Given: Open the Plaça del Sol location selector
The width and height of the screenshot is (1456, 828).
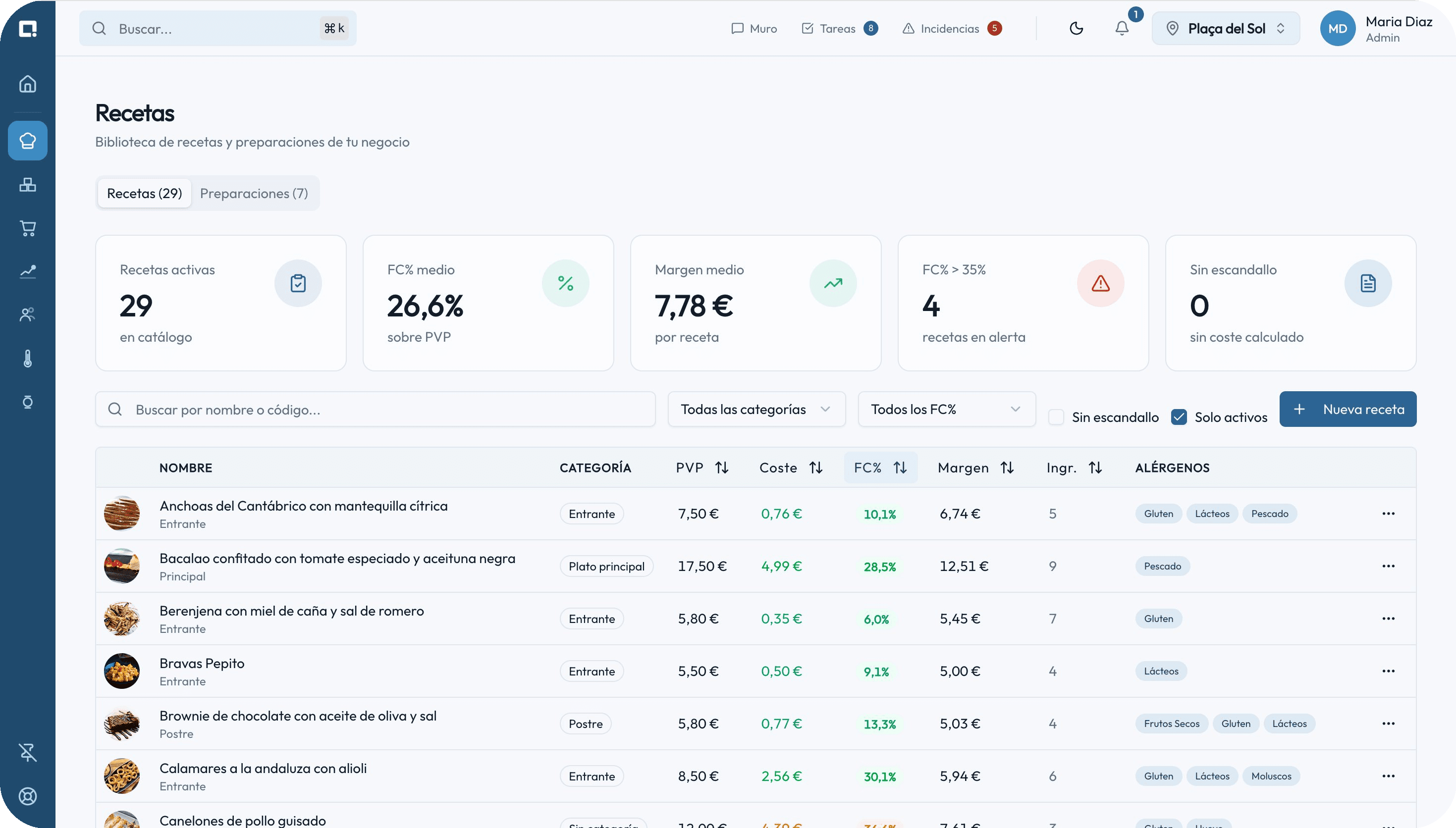Looking at the screenshot, I should tap(1226, 28).
